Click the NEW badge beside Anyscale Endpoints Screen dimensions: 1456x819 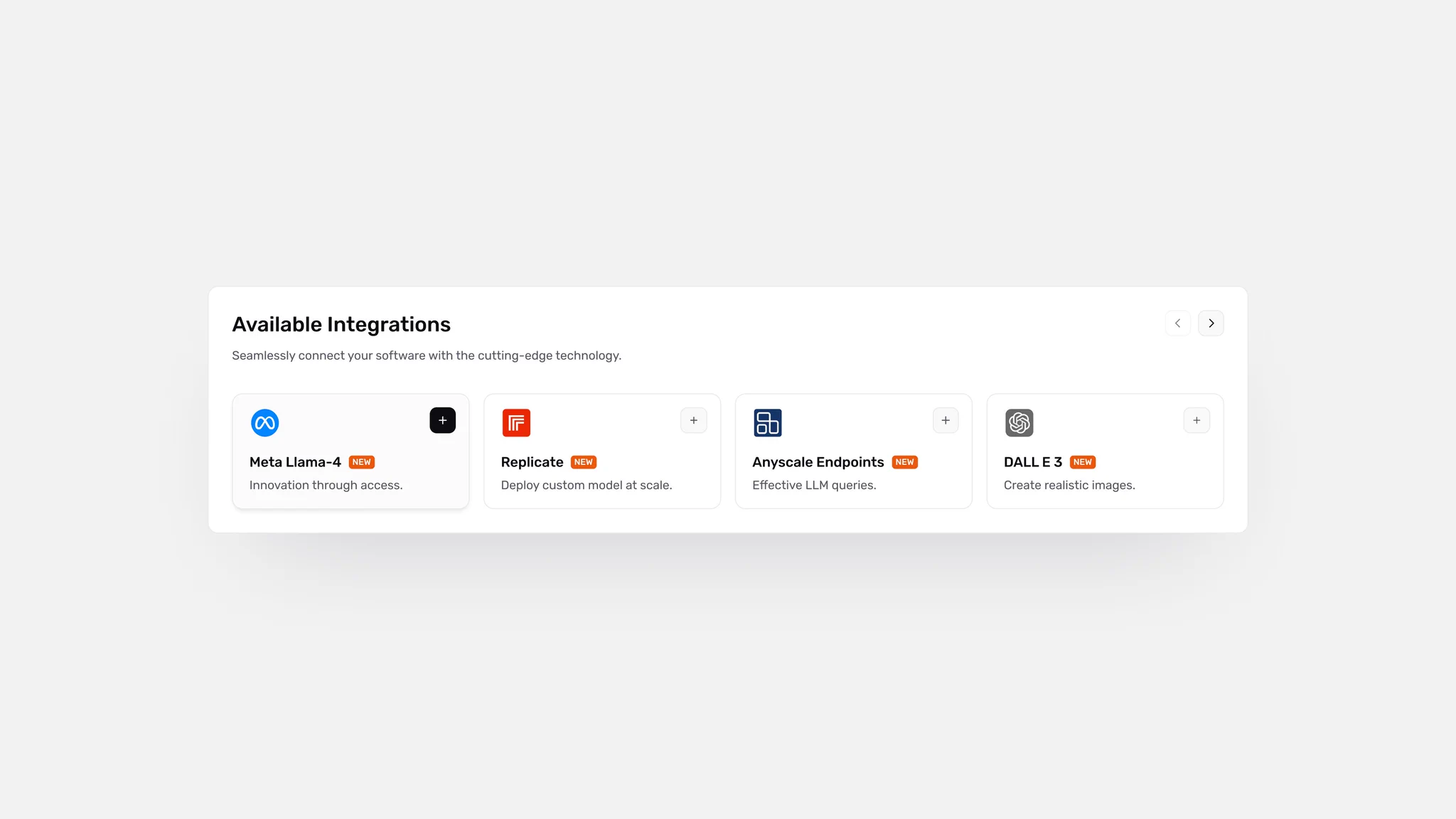click(x=905, y=462)
